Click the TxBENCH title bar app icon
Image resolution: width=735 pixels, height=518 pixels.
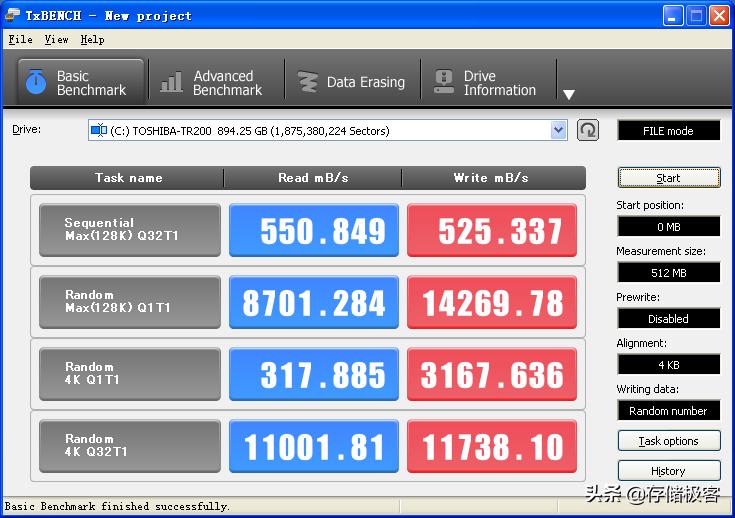pyautogui.click(x=12, y=15)
